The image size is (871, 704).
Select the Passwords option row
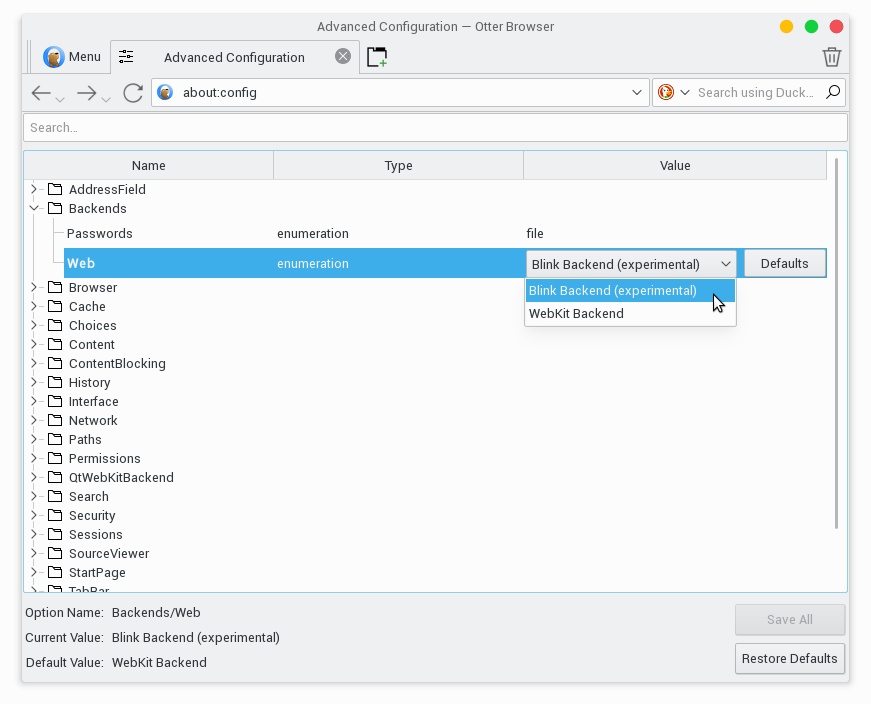(445, 233)
